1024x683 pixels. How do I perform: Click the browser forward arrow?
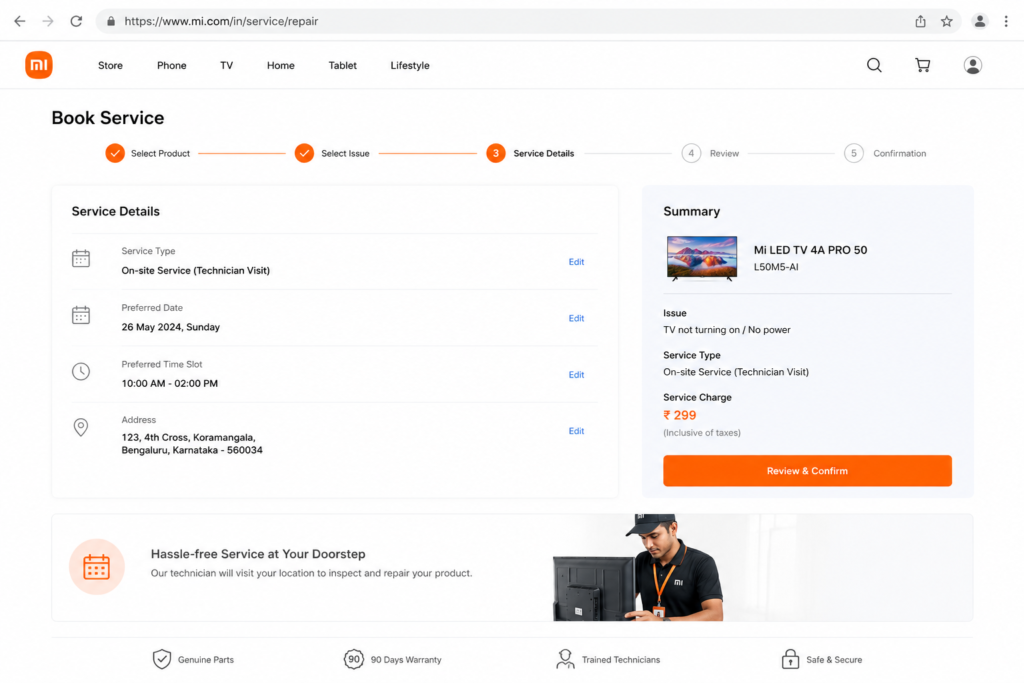pos(48,21)
